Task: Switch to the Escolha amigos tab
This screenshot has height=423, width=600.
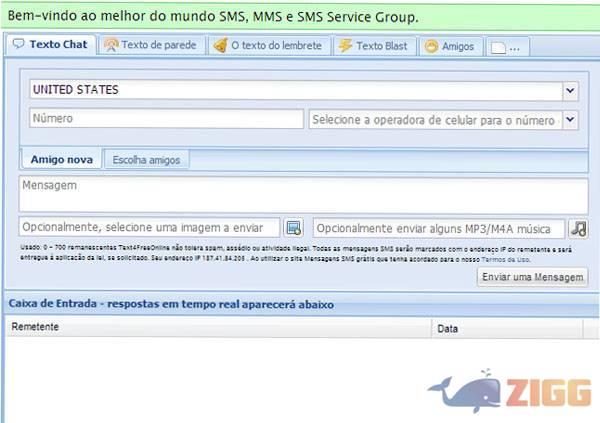Action: (146, 160)
